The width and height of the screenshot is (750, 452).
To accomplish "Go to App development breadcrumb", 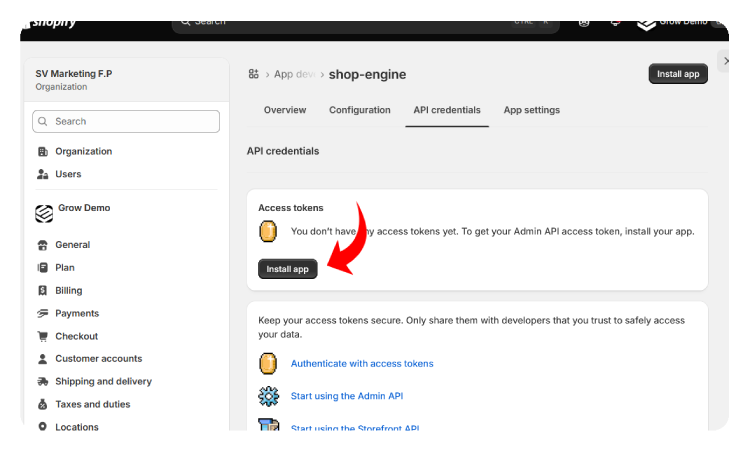I will (294, 74).
